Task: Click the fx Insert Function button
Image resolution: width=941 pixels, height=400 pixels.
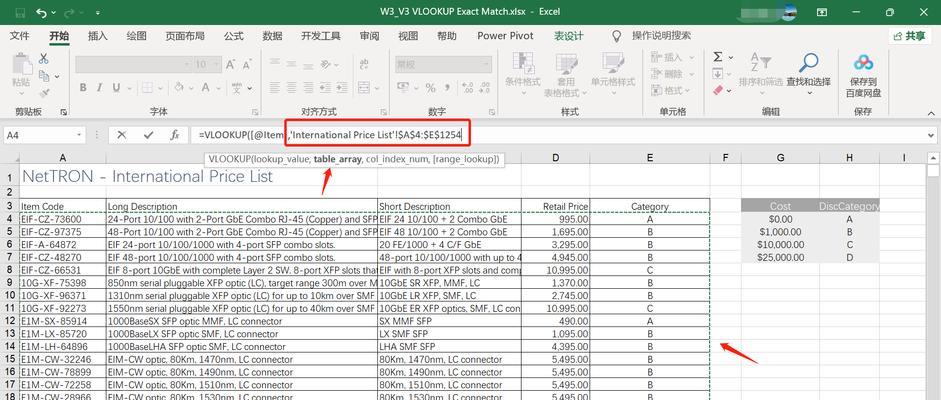Action: pos(175,136)
